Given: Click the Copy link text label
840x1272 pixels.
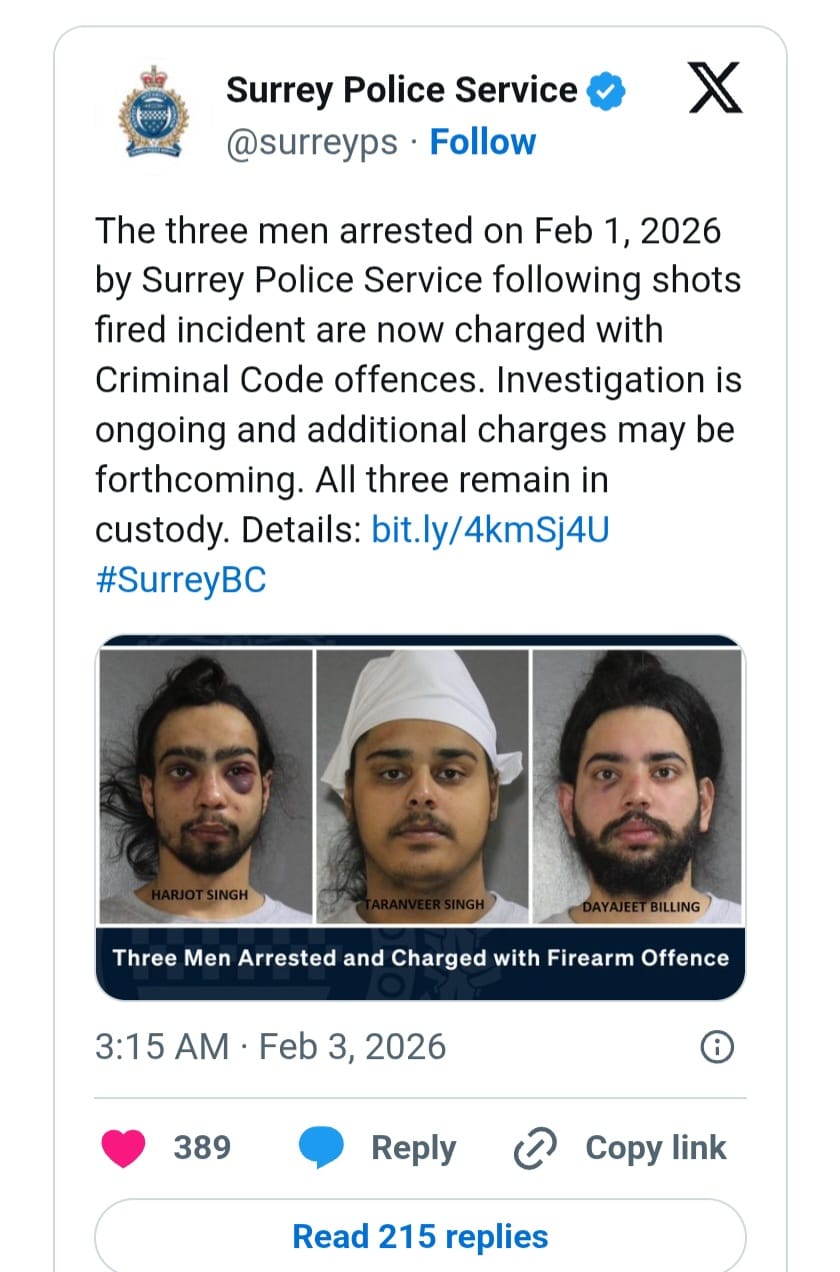Looking at the screenshot, I should point(655,1148).
